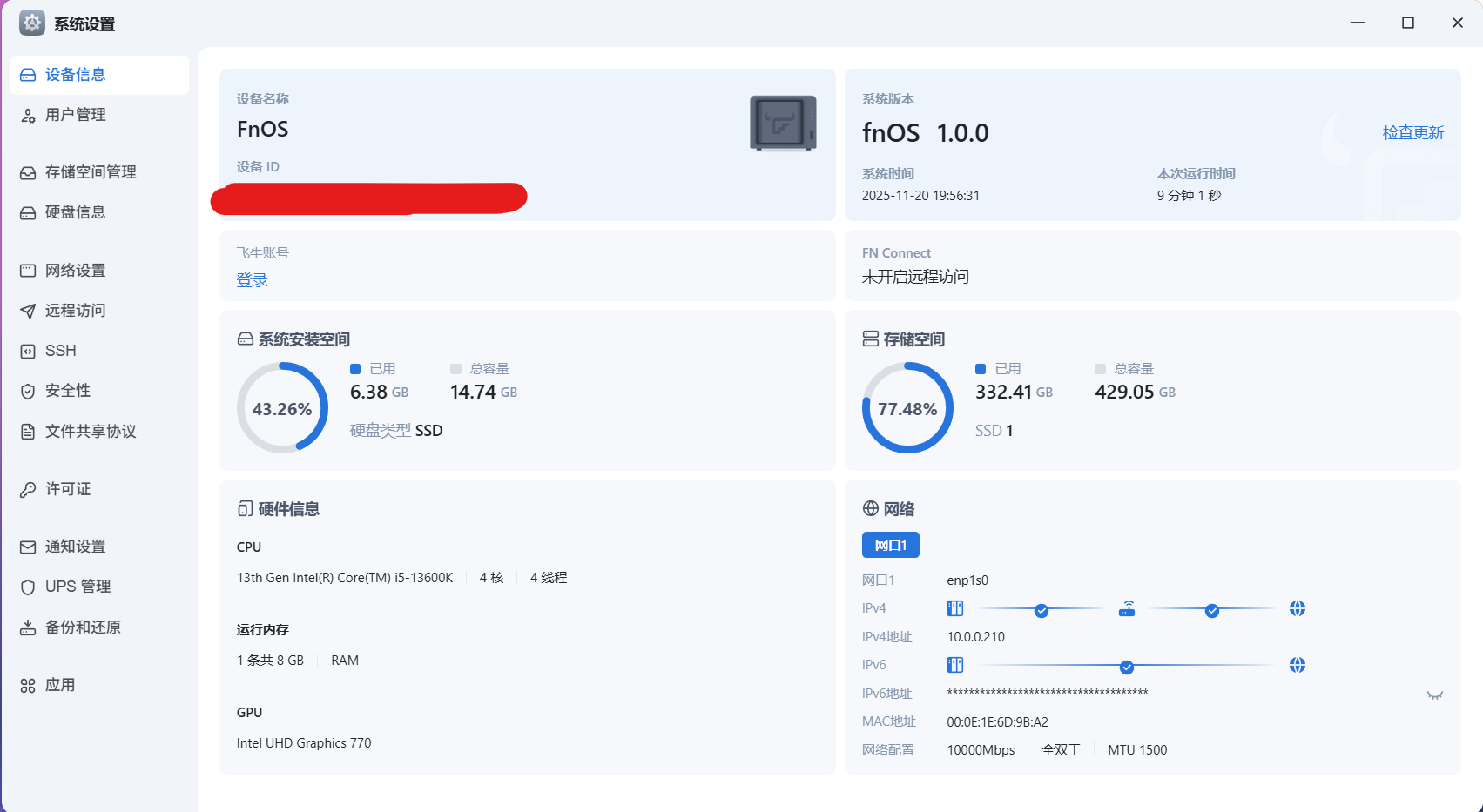This screenshot has height=812, width=1483.
Task: Click the NAS device thumbnail image
Action: click(x=783, y=123)
